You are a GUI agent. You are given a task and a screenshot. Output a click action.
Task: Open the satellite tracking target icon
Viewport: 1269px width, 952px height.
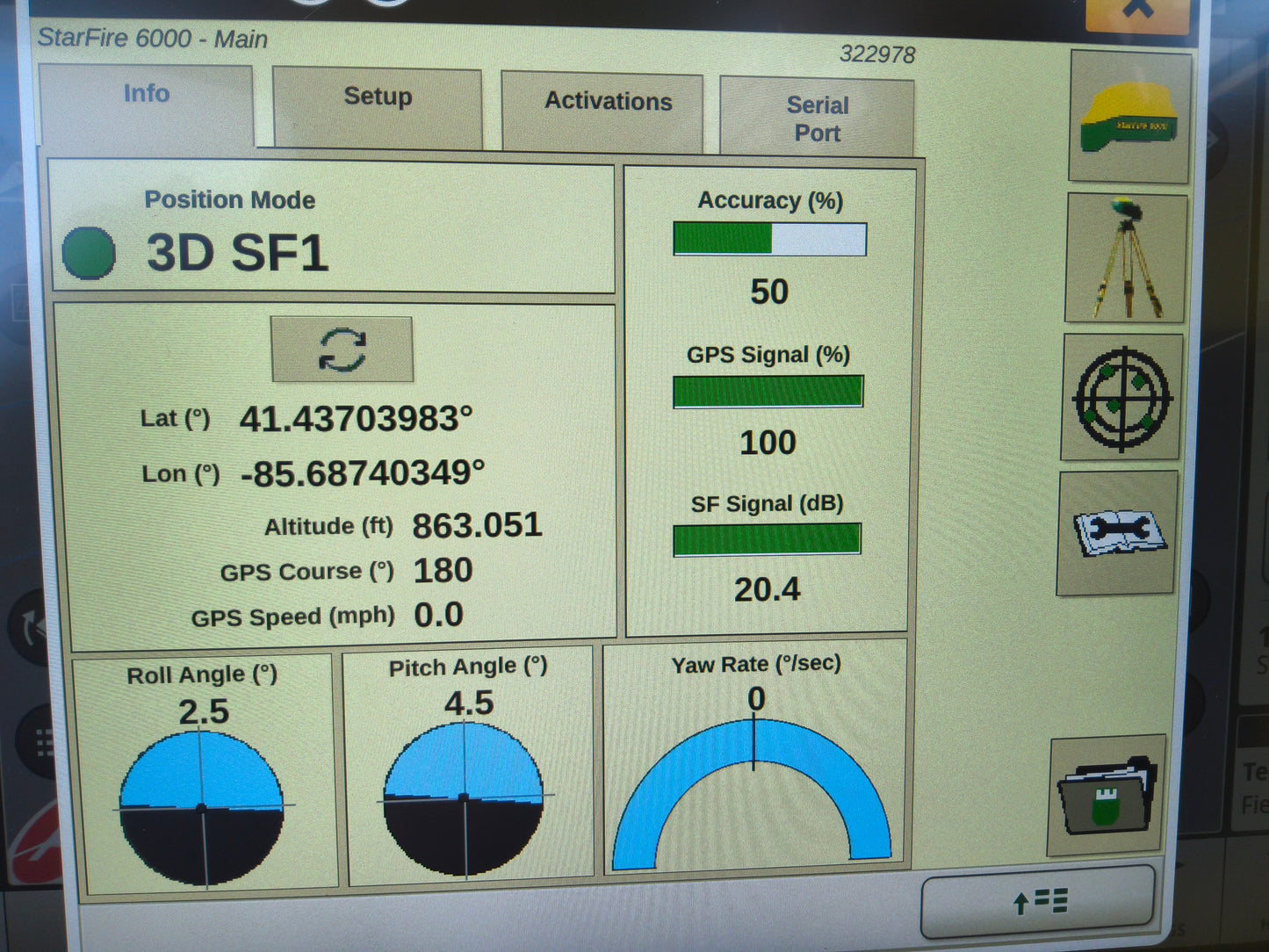tap(1121, 400)
